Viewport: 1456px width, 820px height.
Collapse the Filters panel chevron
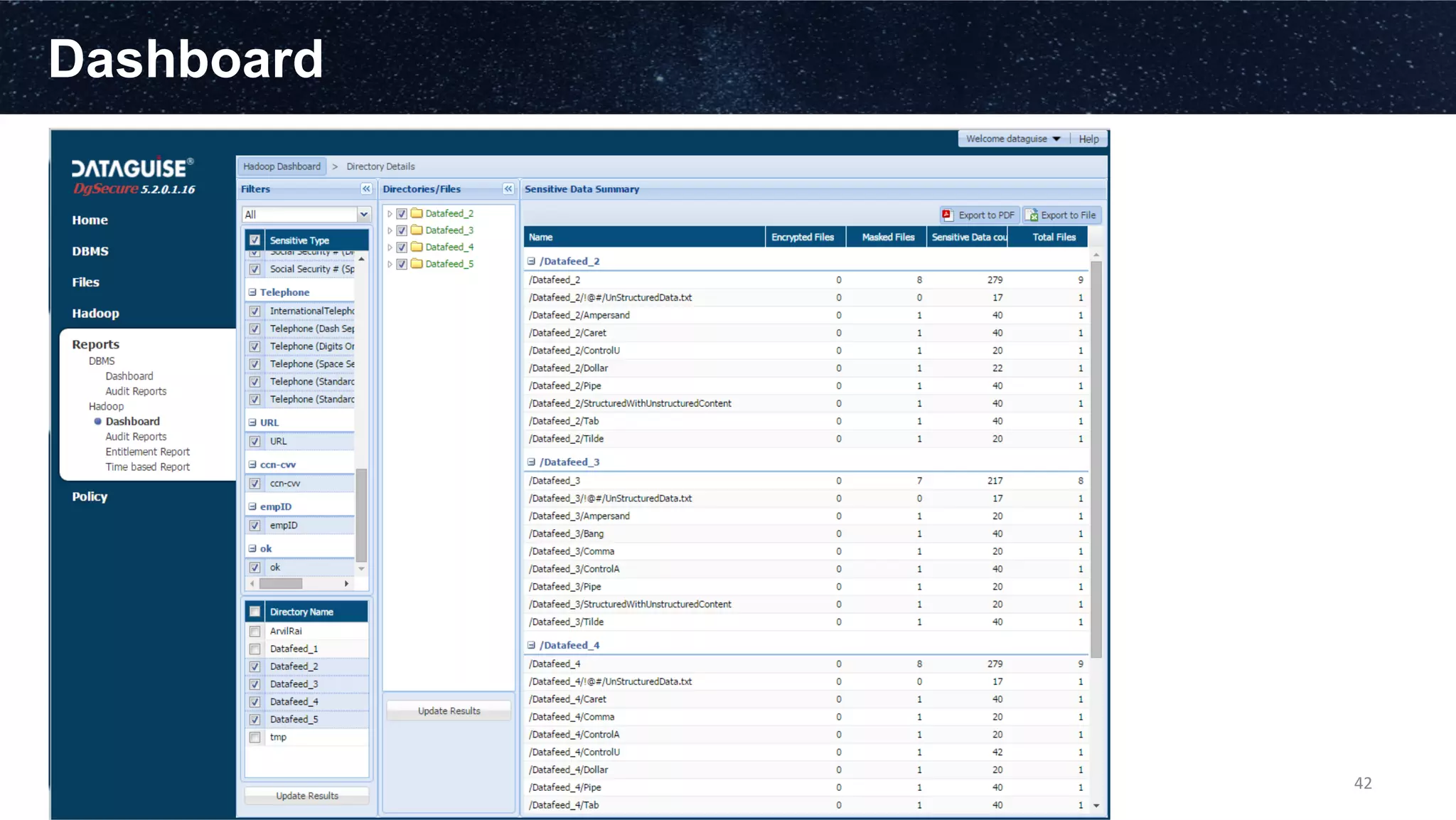click(x=366, y=188)
